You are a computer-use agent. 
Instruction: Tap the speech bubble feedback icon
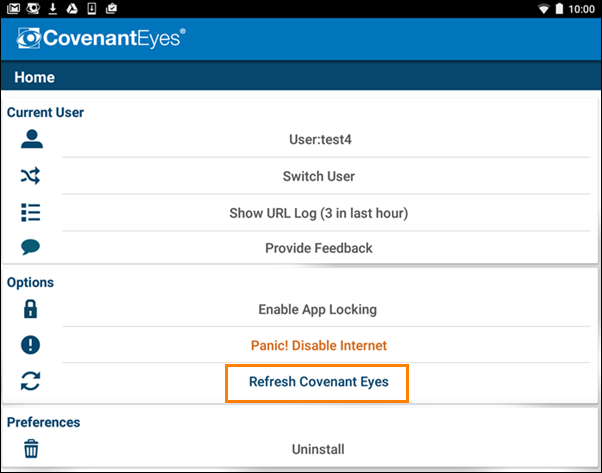(30, 247)
